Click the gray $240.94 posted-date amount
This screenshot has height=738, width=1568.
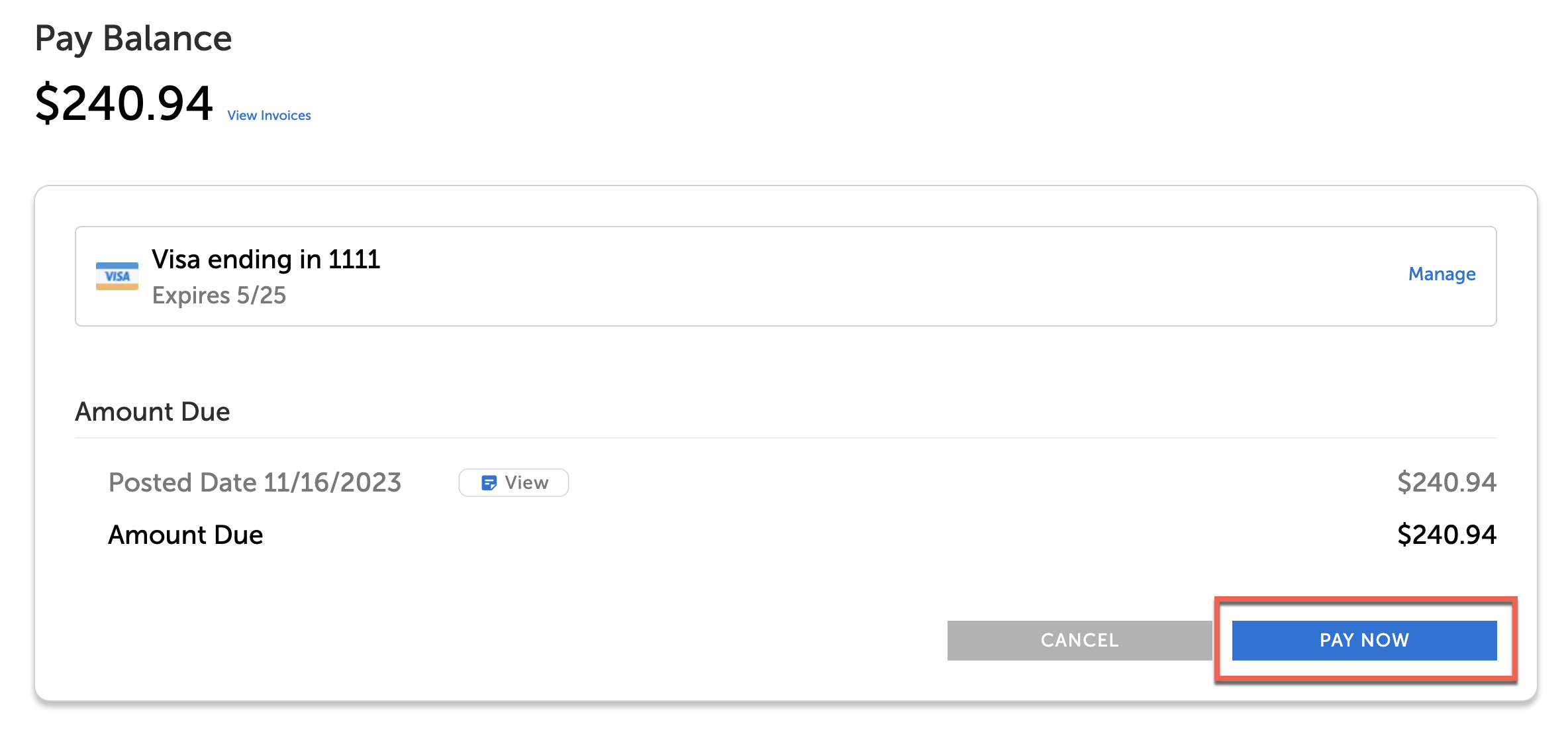(1446, 483)
